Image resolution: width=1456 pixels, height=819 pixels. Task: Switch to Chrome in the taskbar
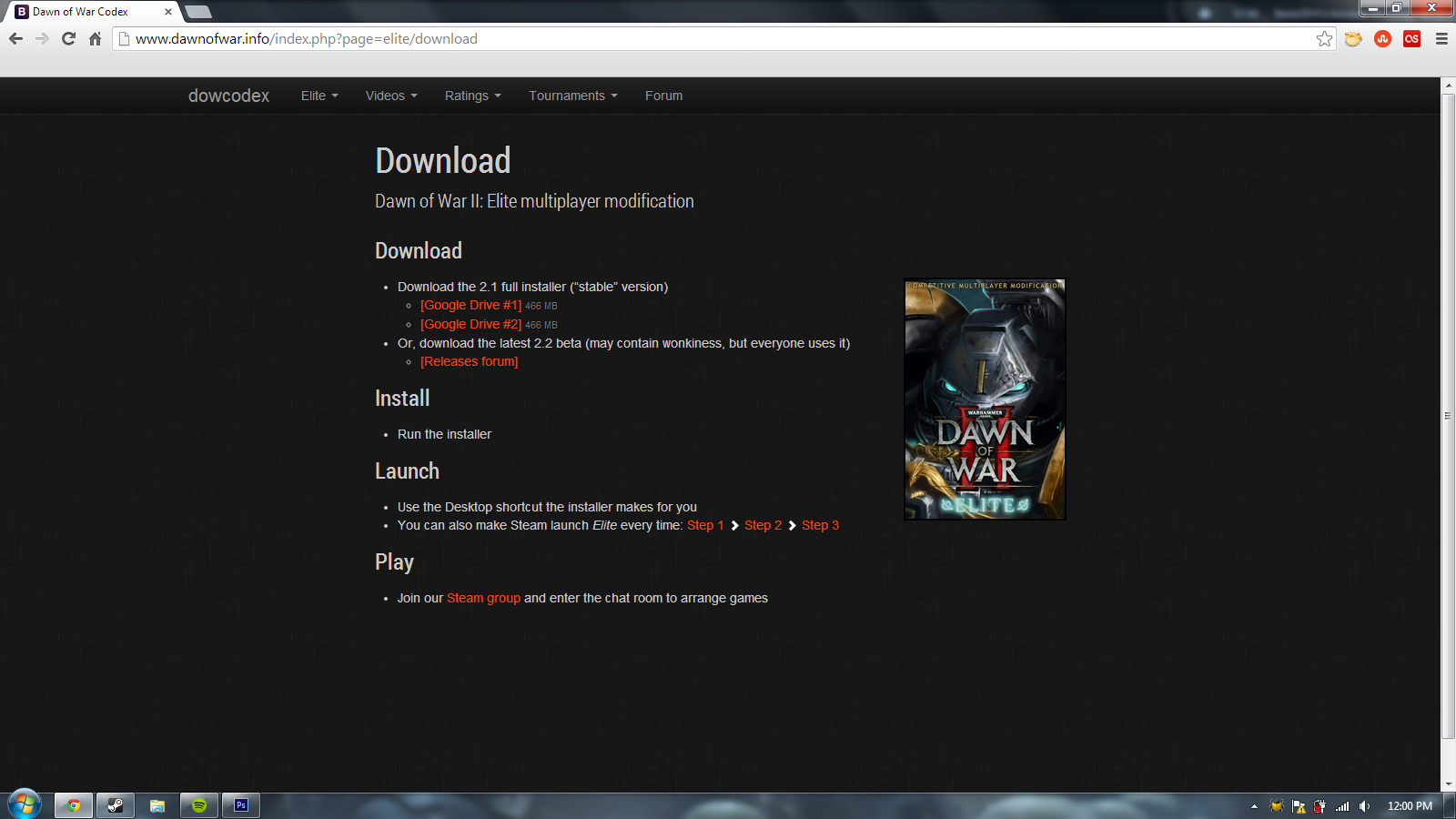tap(74, 805)
